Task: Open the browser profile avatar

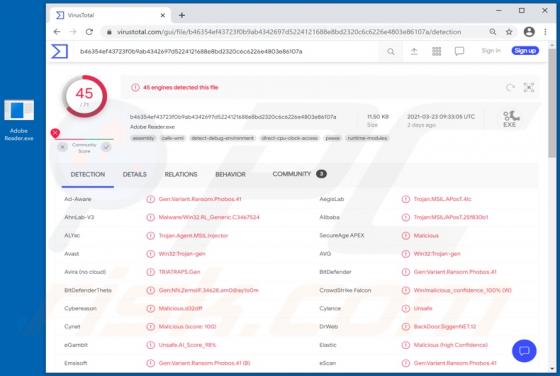Action: pyautogui.click(x=529, y=32)
